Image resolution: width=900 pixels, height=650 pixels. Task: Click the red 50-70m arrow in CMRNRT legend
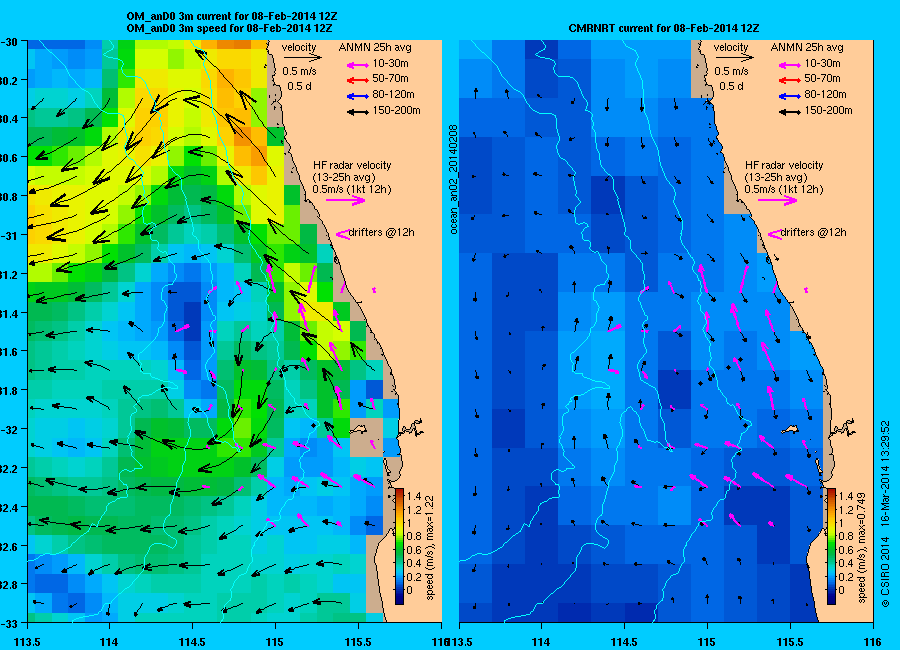[790, 79]
